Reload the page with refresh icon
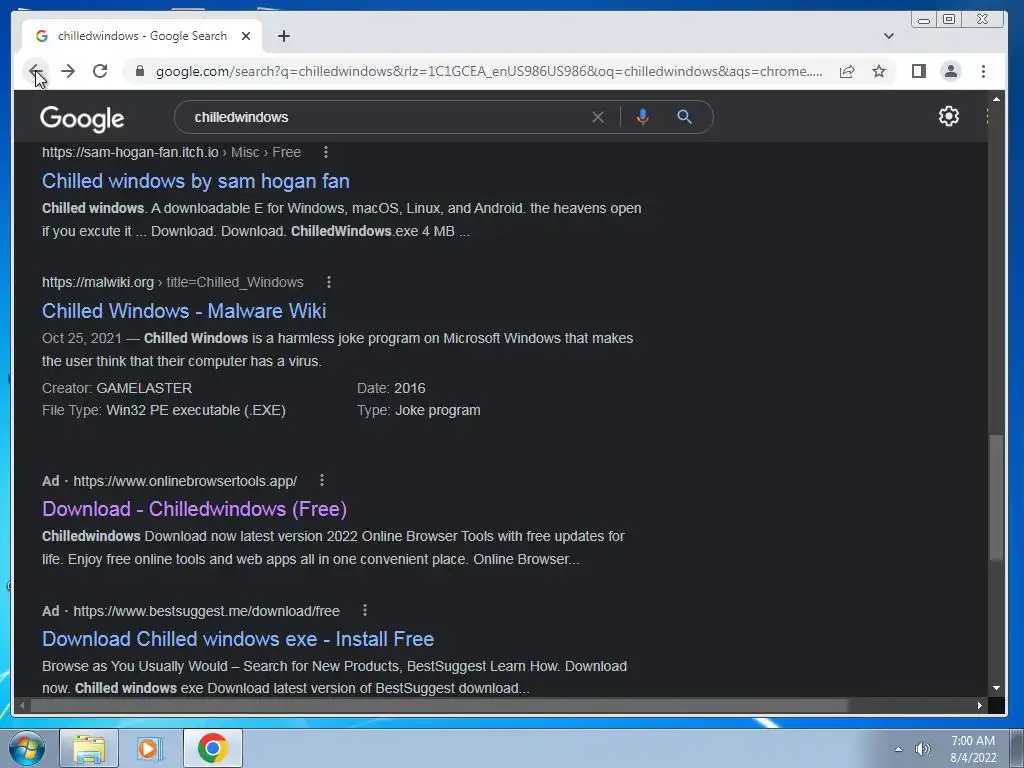1024x768 pixels. click(x=100, y=71)
